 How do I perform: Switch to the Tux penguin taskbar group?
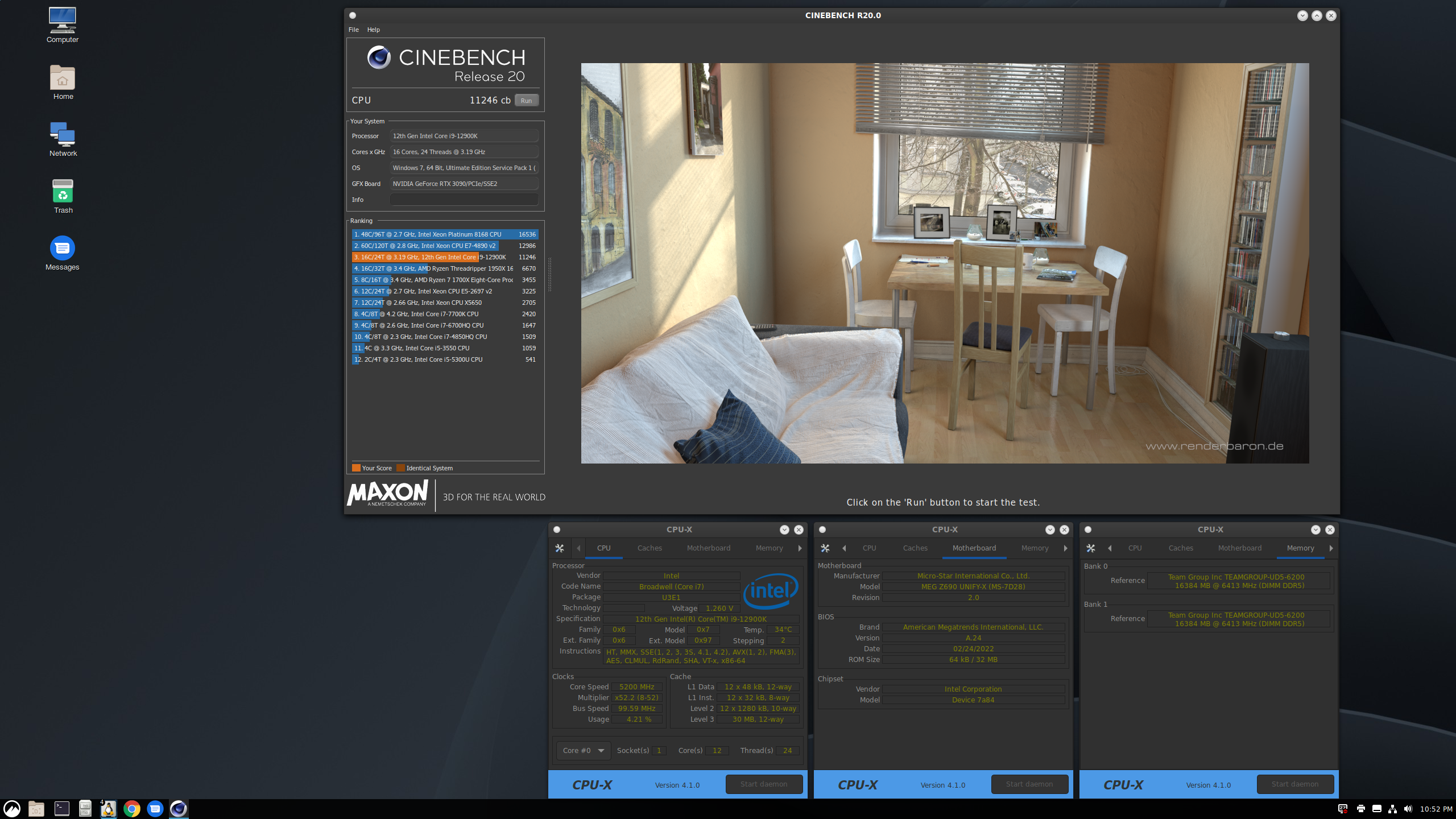(x=108, y=809)
